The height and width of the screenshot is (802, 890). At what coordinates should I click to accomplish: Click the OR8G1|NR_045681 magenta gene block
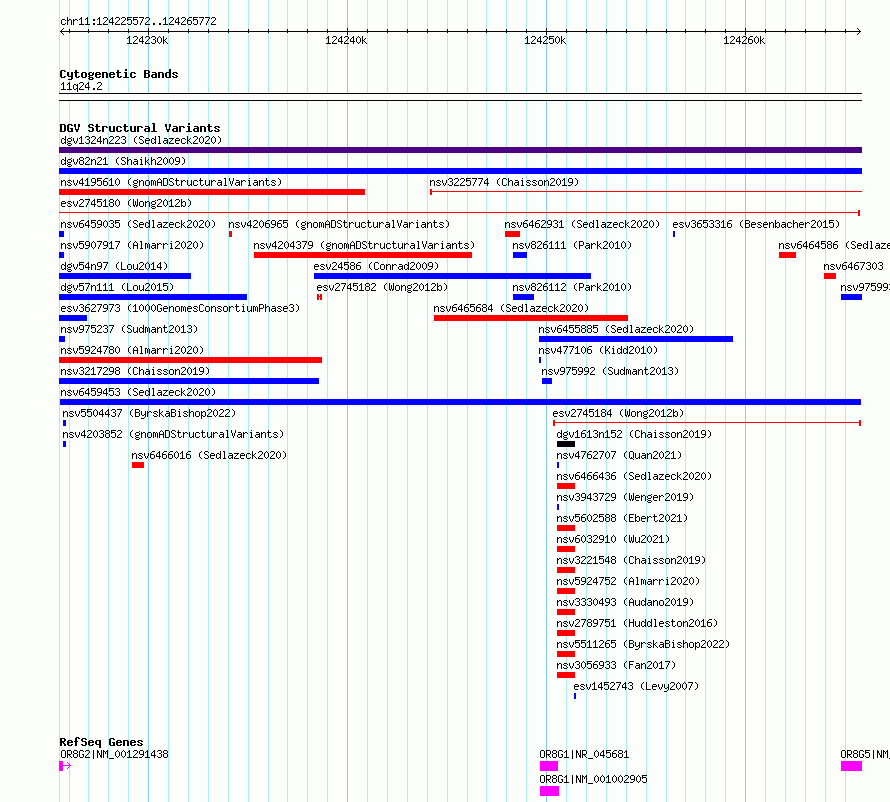(x=548, y=766)
